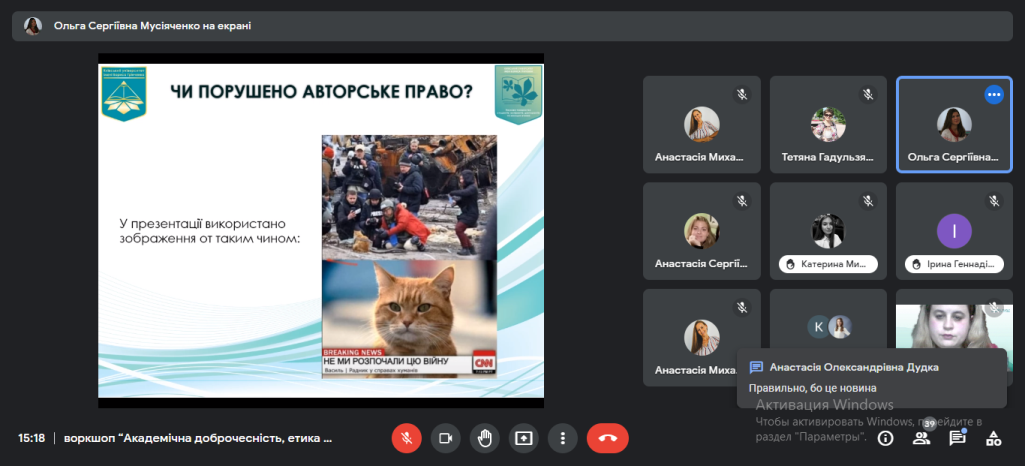Click the muted mic icon on Тетяна's tile

[868, 94]
